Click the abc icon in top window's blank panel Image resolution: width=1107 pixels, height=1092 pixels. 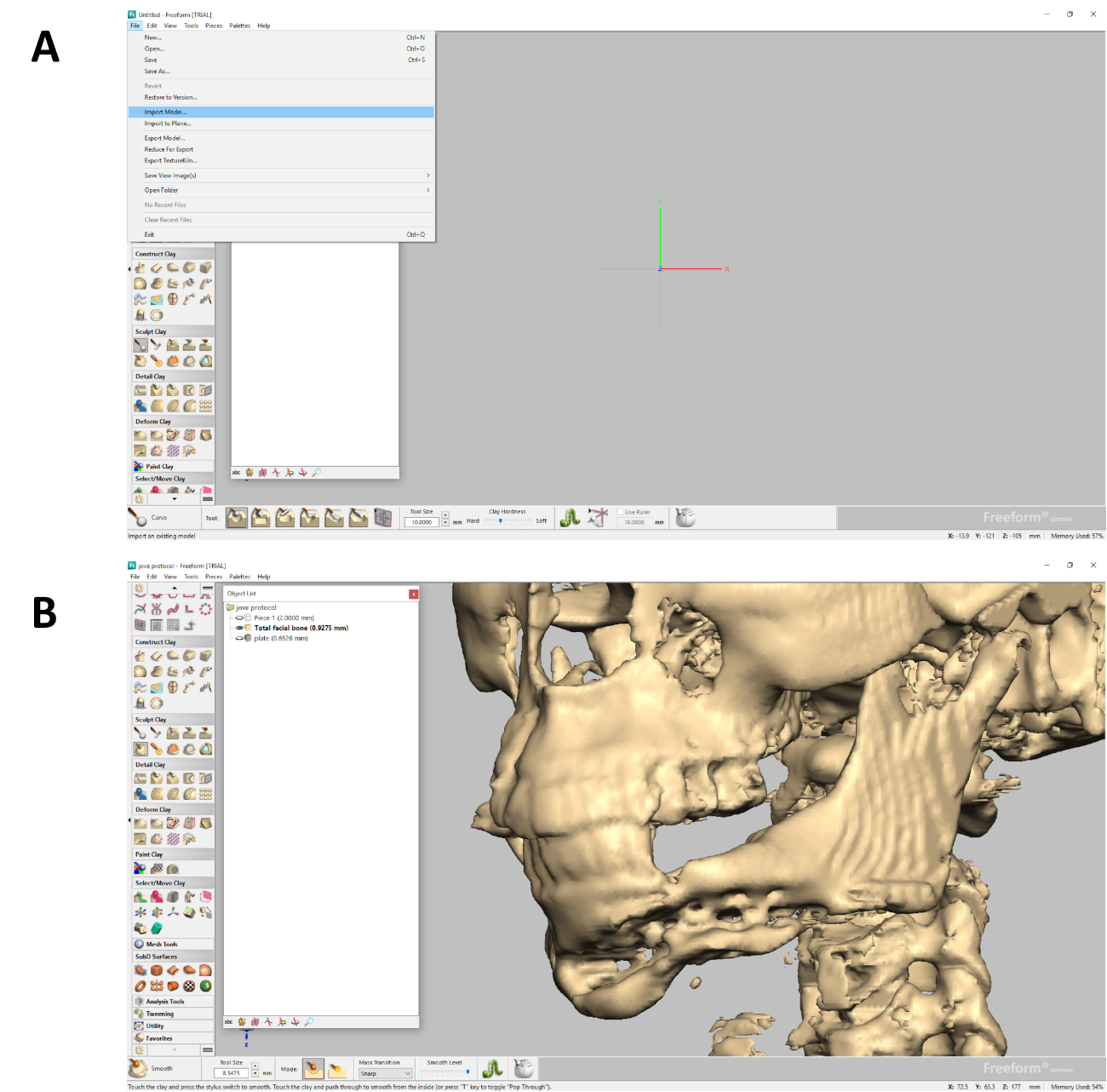click(x=236, y=472)
